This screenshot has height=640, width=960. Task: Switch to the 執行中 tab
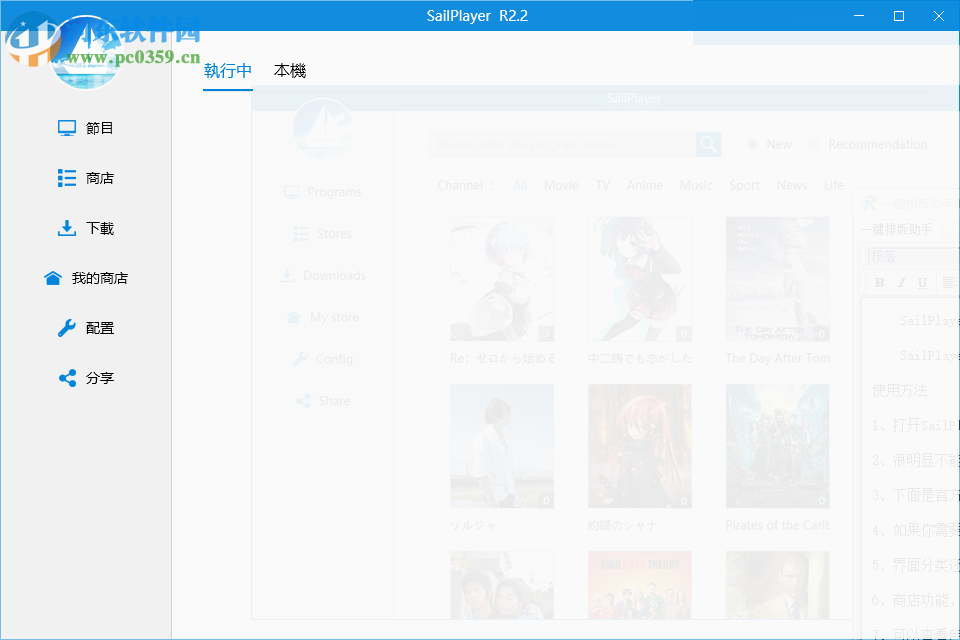tap(227, 71)
